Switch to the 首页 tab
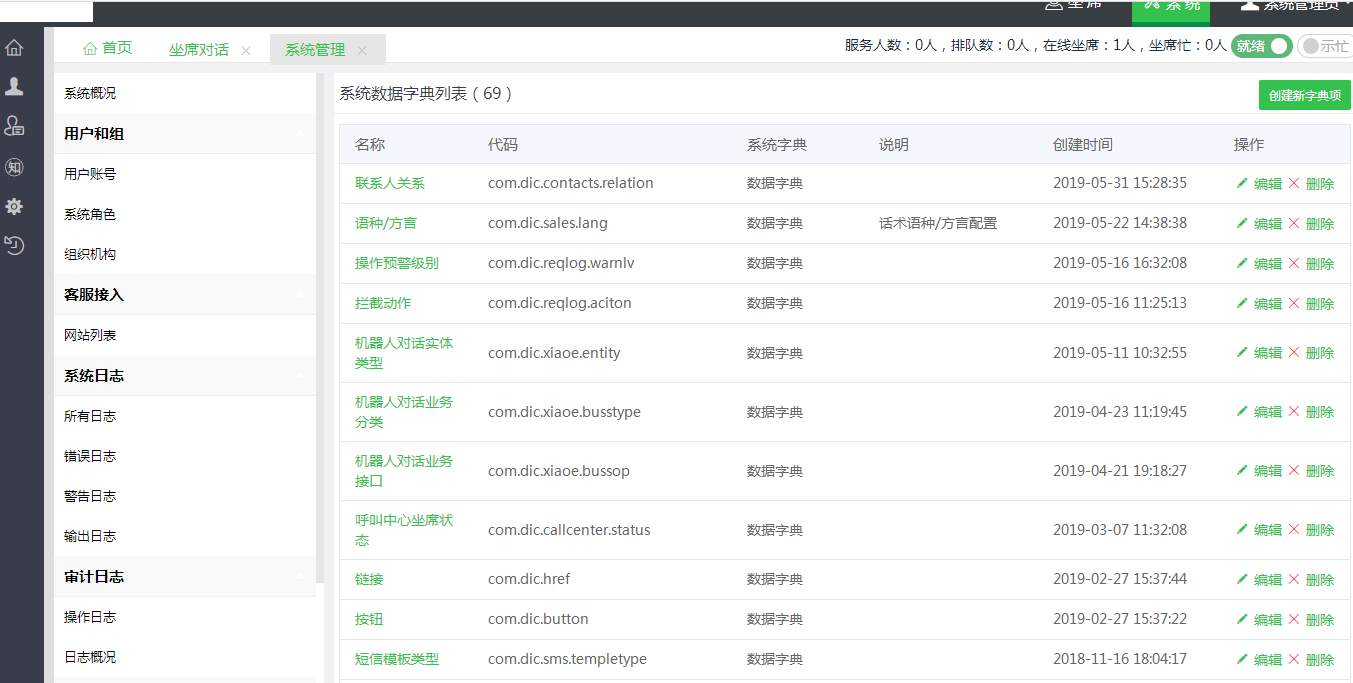The height and width of the screenshot is (683, 1353). 107,48
